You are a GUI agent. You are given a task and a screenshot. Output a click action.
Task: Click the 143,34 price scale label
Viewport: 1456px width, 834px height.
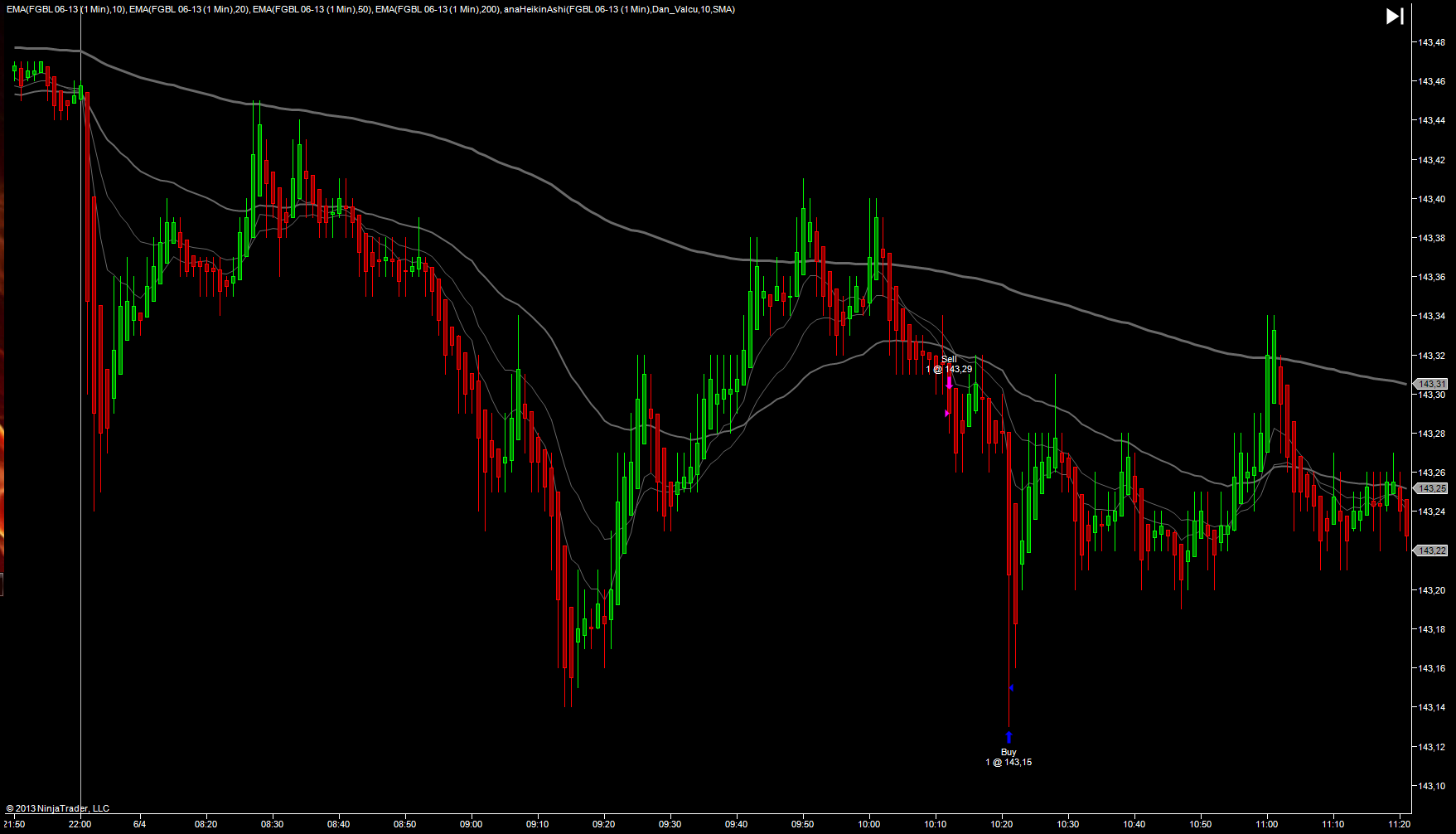[x=1432, y=316]
